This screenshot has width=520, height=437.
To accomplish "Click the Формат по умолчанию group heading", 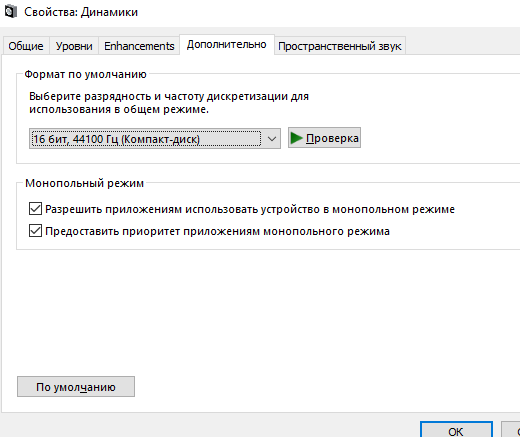I will point(86,74).
